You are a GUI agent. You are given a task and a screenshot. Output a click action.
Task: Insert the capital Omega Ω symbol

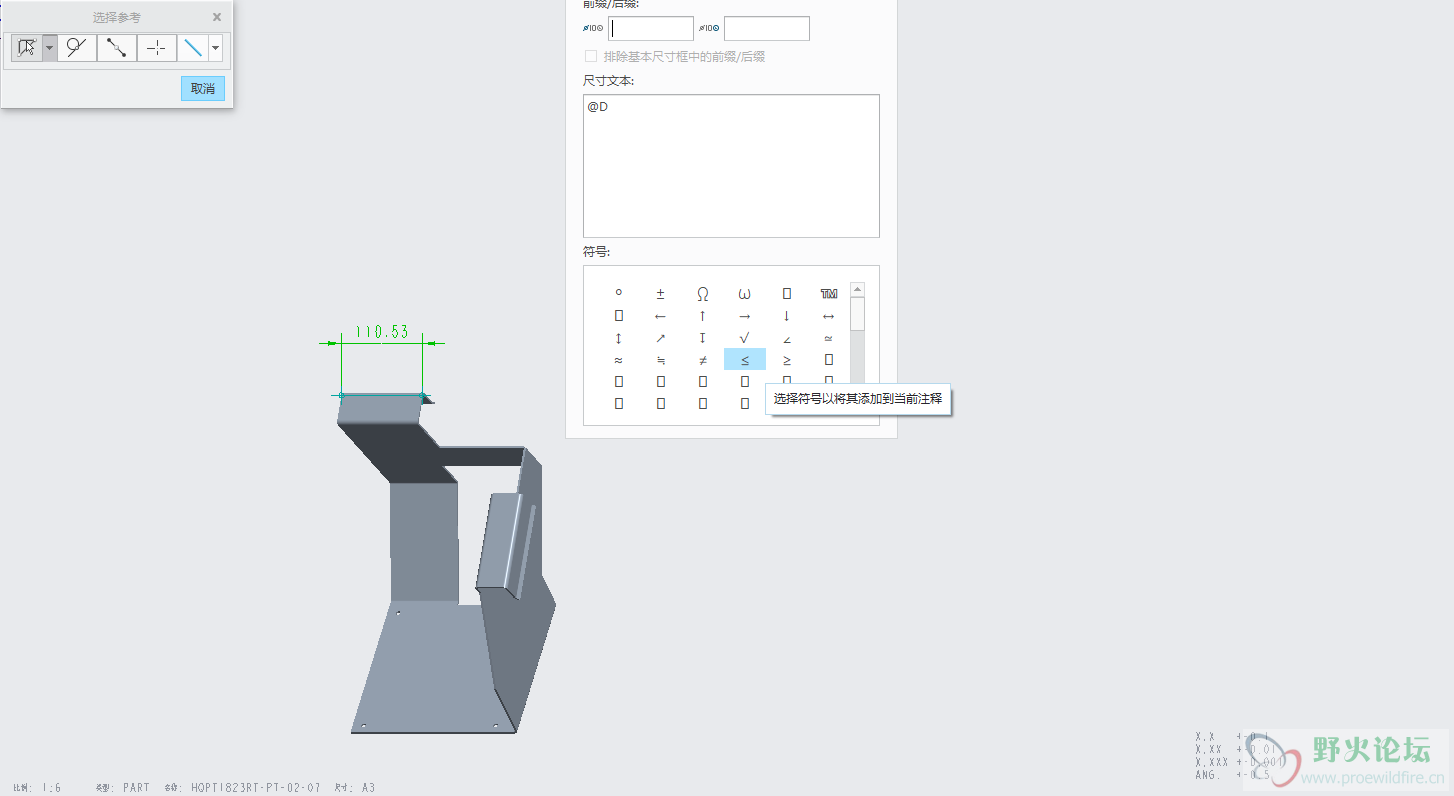[703, 293]
